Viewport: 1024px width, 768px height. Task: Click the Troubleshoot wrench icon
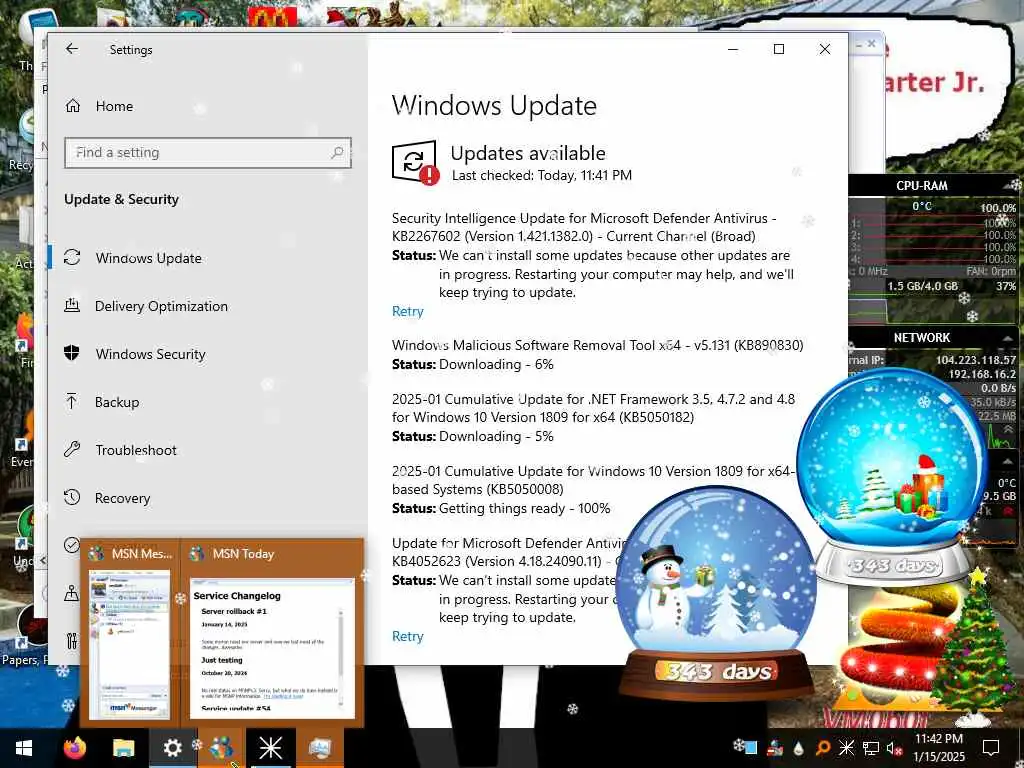72,449
